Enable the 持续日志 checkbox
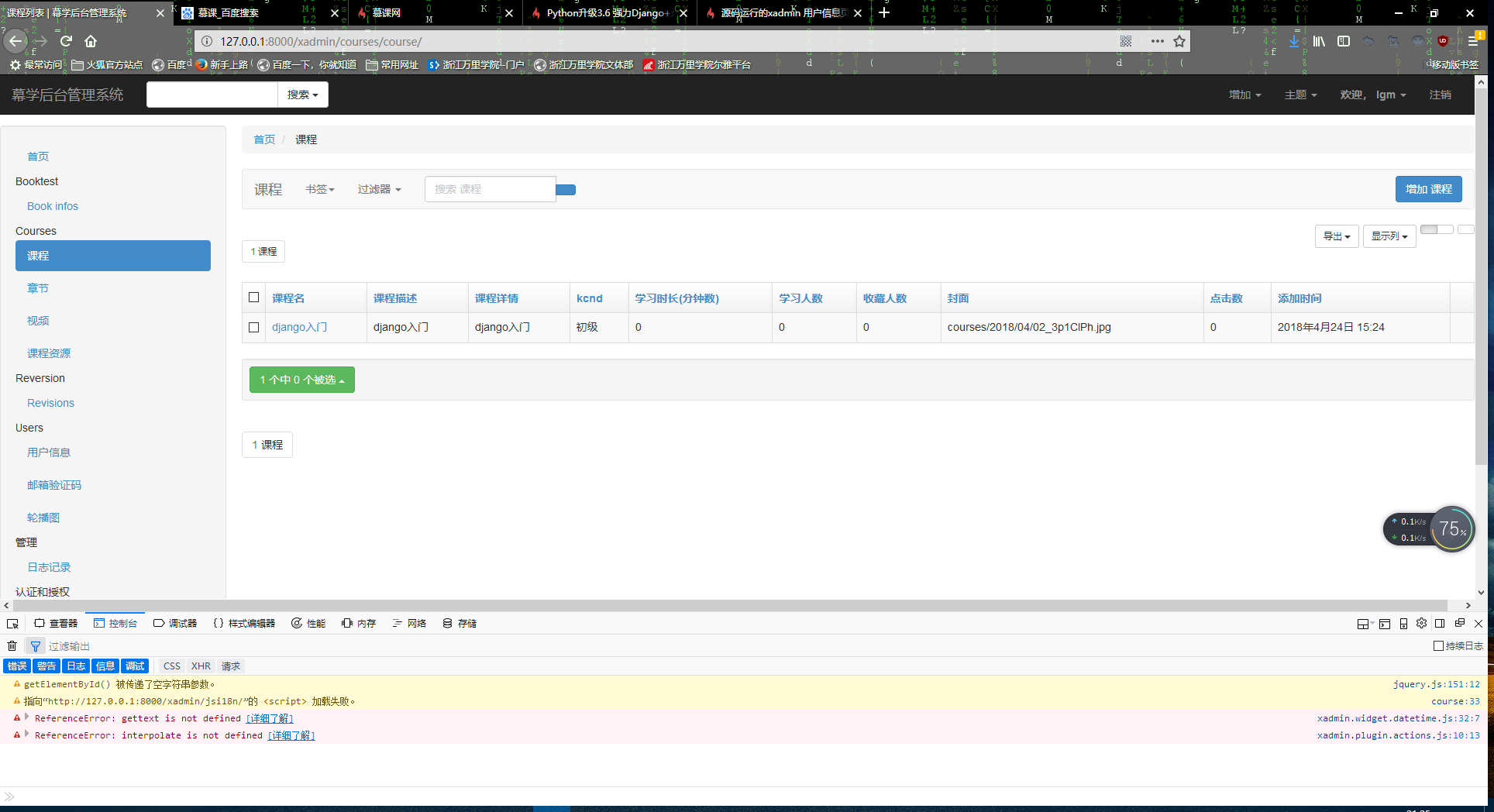This screenshot has width=1494, height=812. click(x=1438, y=645)
